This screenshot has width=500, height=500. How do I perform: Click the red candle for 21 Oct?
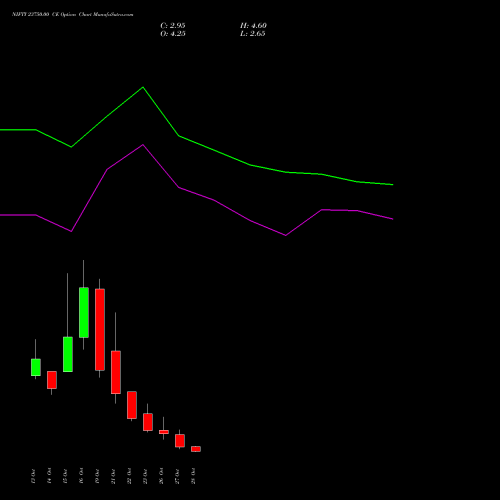pos(116,372)
